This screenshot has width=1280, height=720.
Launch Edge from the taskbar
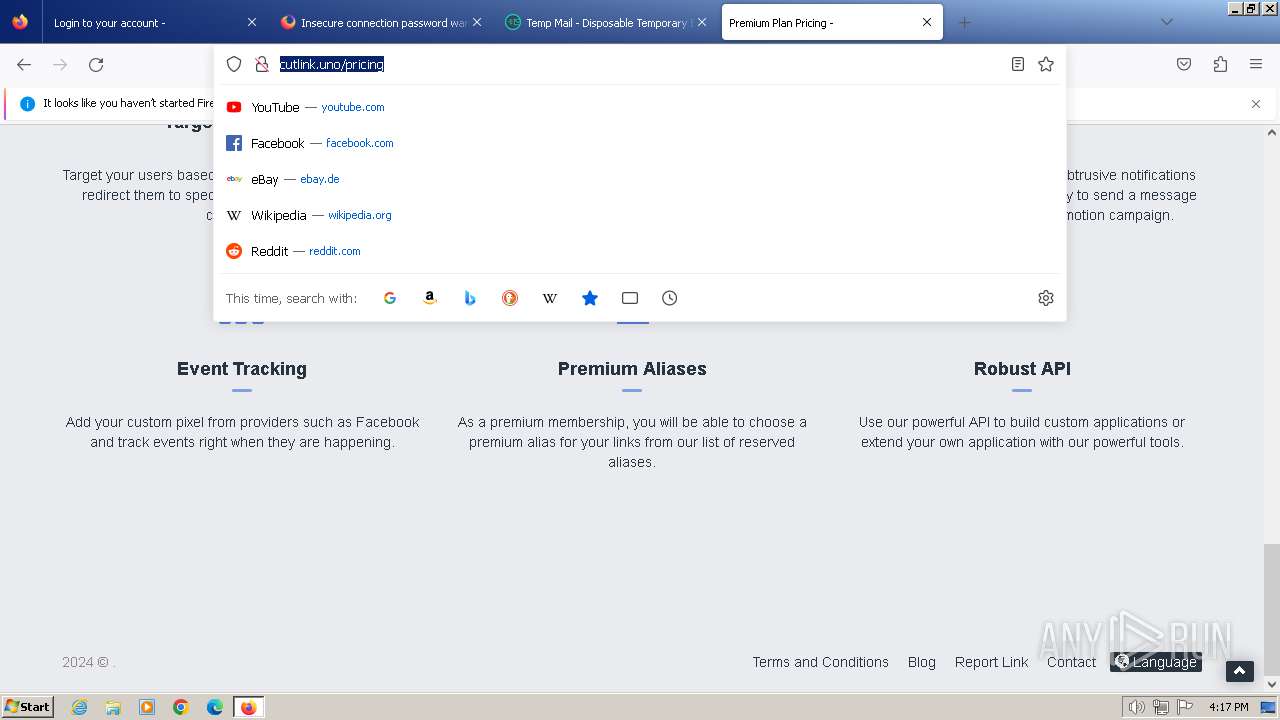pyautogui.click(x=215, y=707)
